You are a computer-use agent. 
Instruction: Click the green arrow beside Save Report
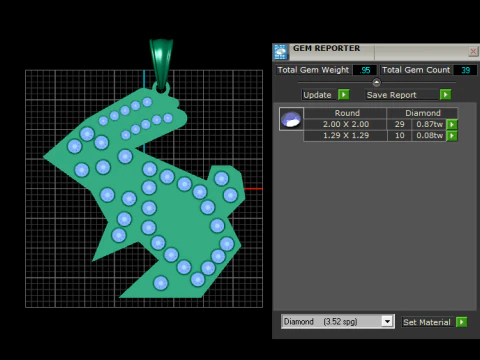tap(445, 95)
